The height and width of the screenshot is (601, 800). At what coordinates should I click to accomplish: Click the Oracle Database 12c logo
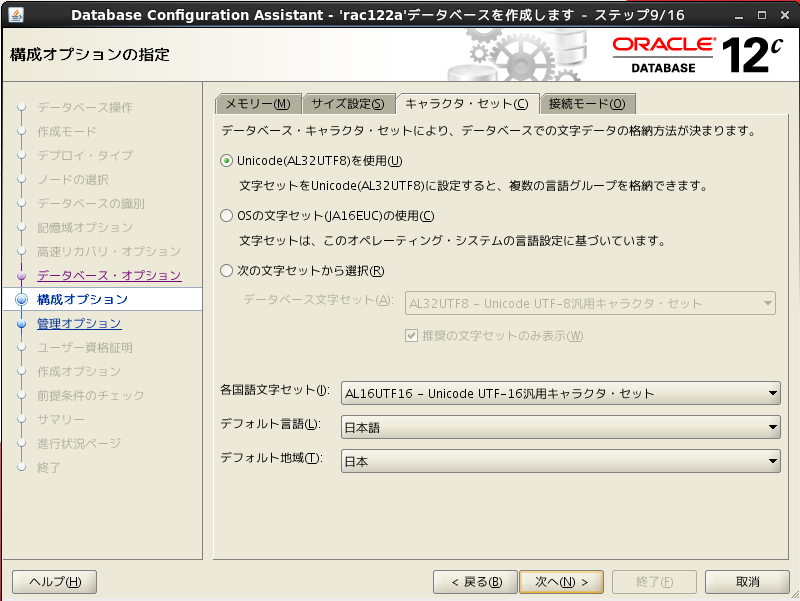[697, 55]
